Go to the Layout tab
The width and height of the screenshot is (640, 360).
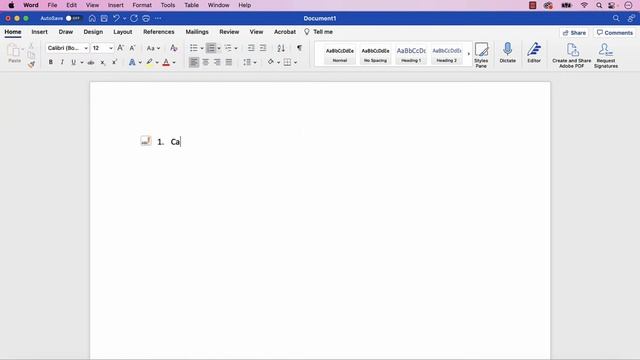(x=123, y=32)
